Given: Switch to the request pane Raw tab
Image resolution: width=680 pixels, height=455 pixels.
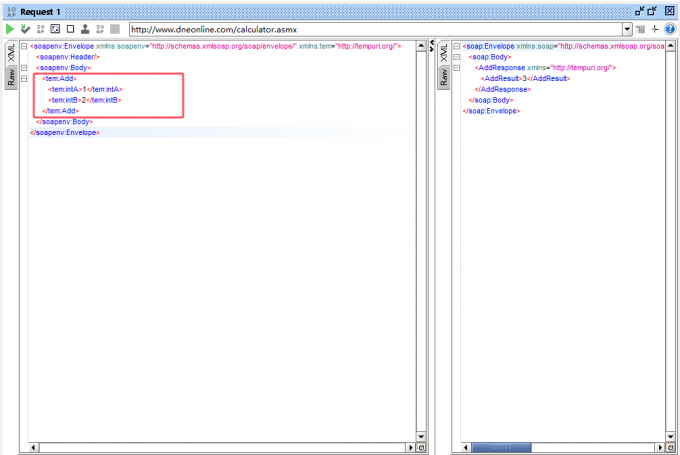Looking at the screenshot, I should click(11, 77).
